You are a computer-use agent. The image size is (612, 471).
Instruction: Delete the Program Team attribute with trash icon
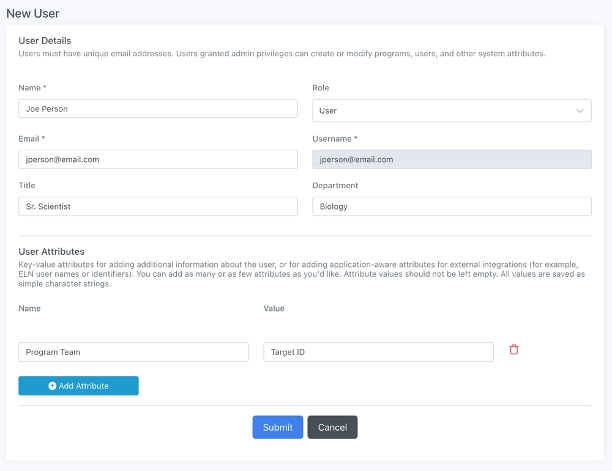click(x=514, y=349)
